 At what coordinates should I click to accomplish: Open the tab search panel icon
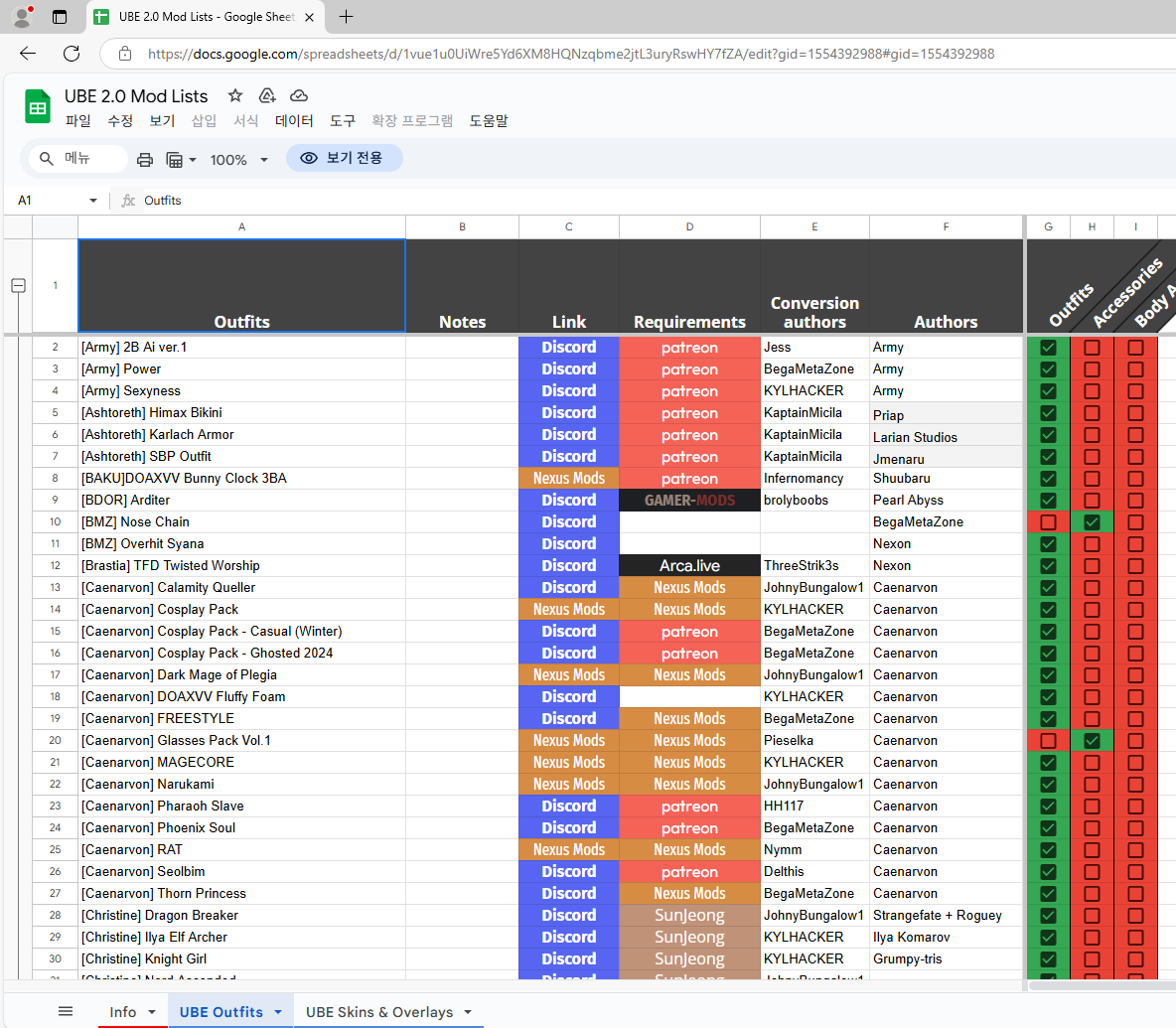point(60,17)
